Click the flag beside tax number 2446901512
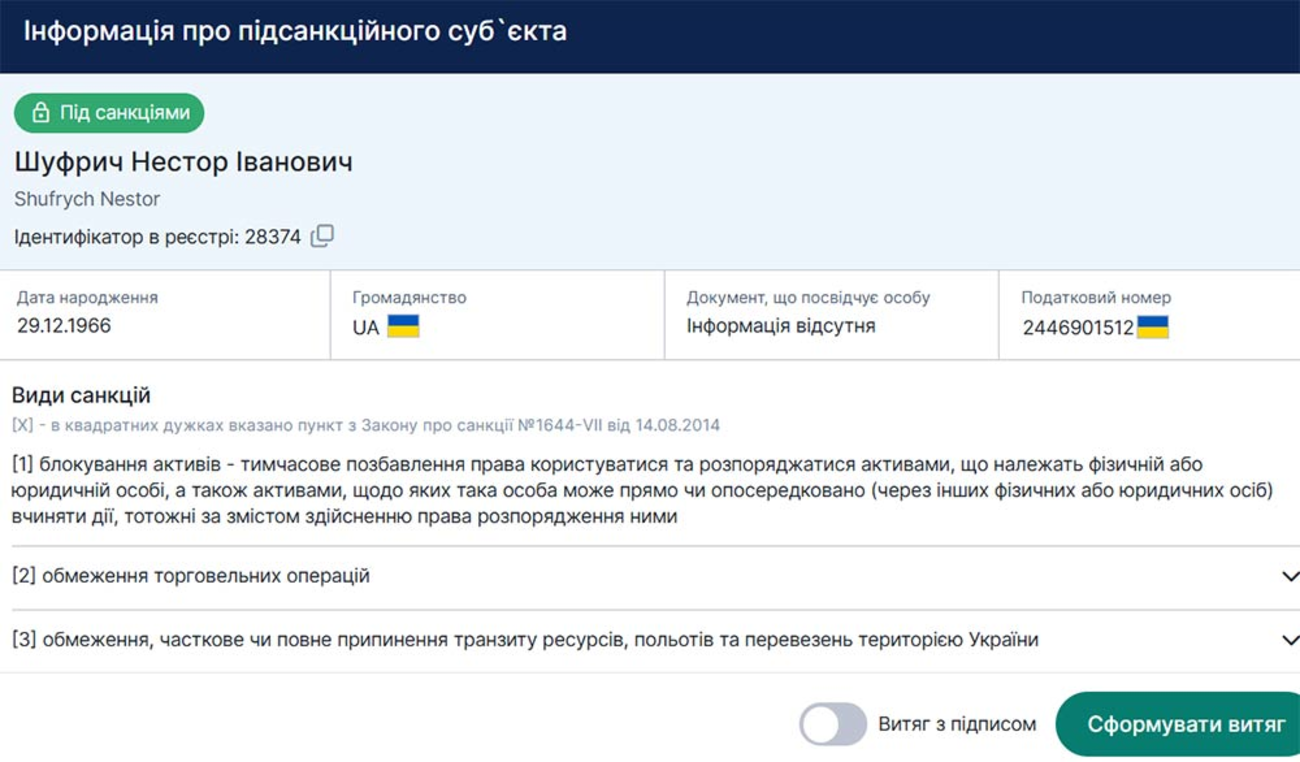1300x762 pixels. [x=1152, y=327]
